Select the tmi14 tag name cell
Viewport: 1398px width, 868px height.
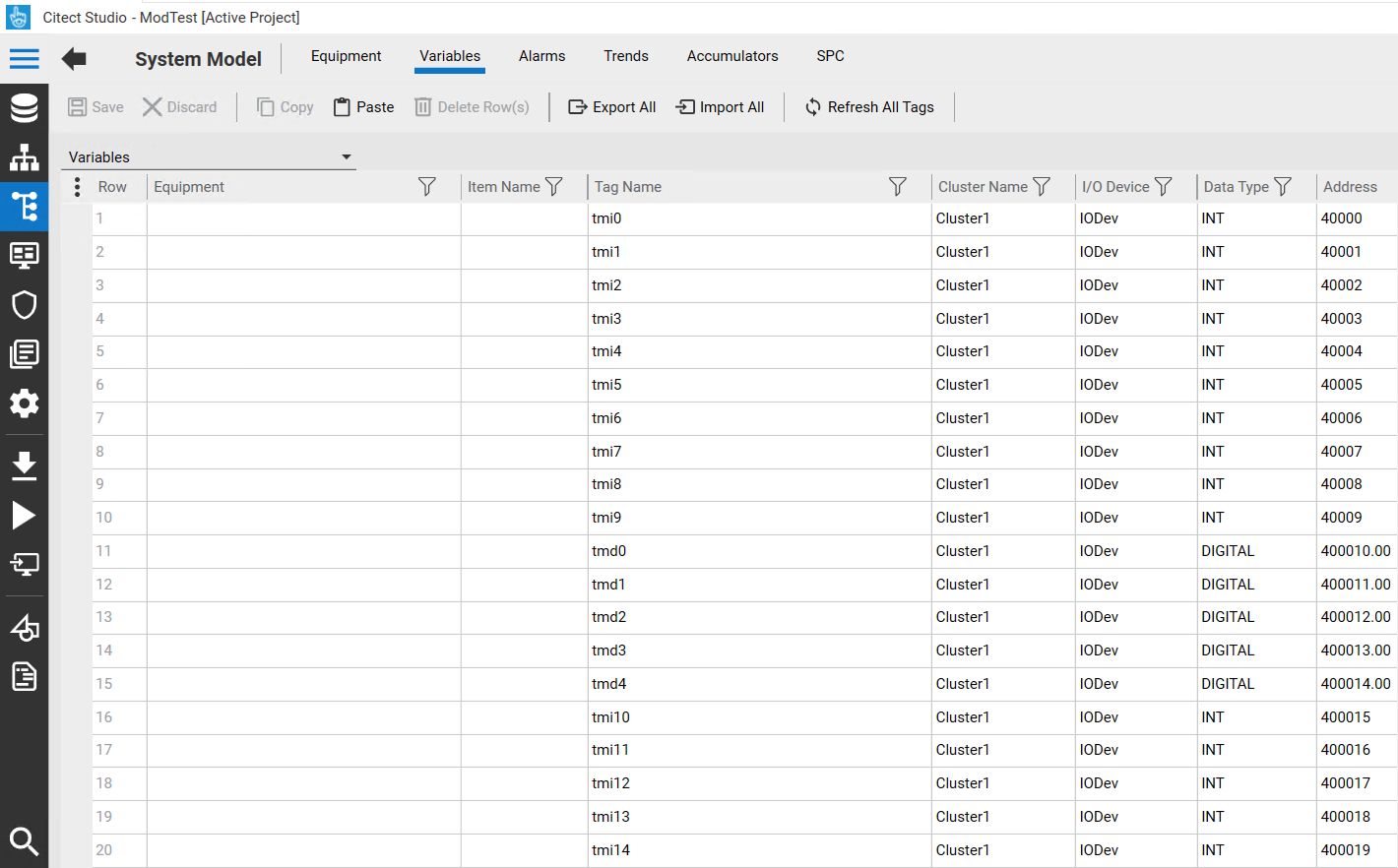point(759,850)
